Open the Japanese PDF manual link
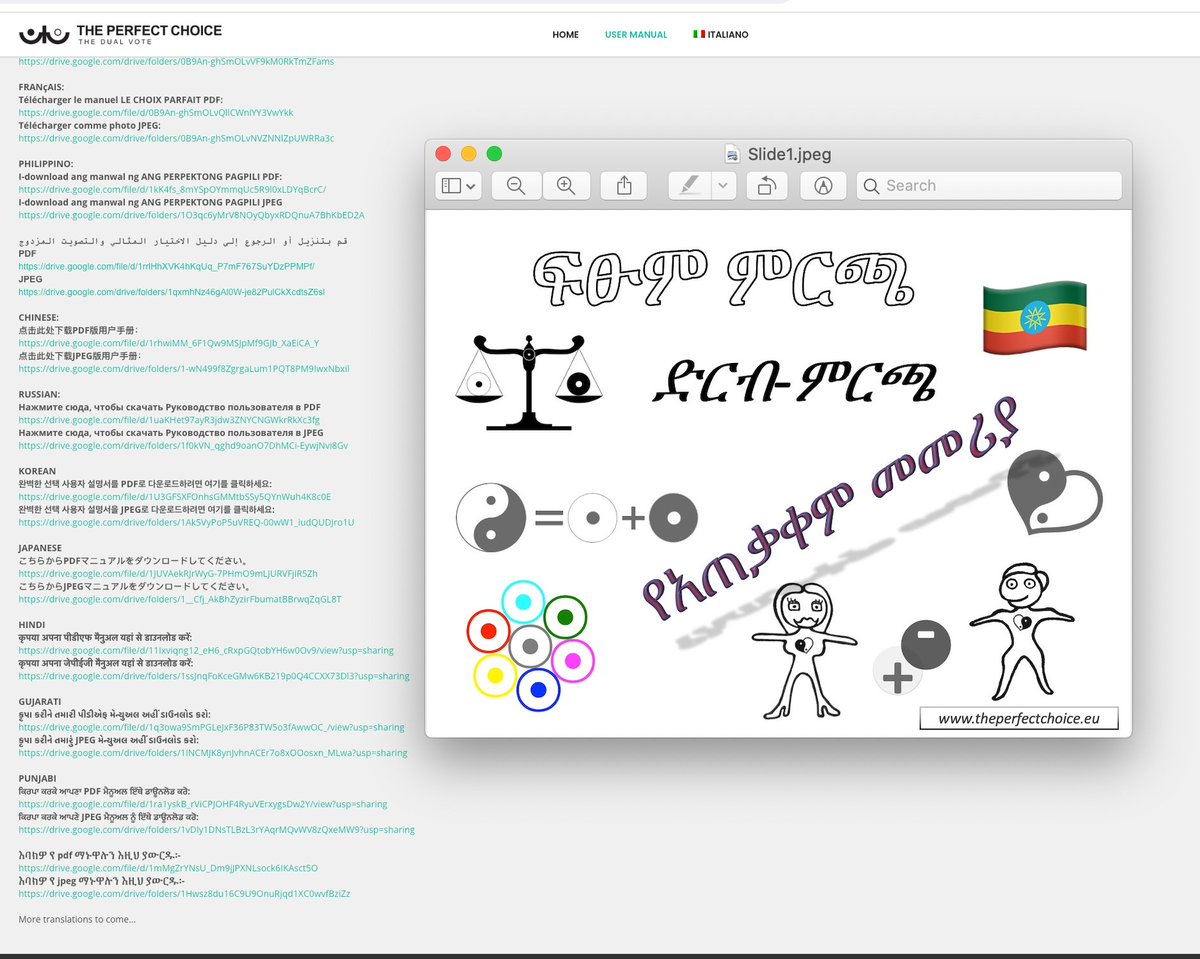The width and height of the screenshot is (1200, 959). tap(168, 574)
